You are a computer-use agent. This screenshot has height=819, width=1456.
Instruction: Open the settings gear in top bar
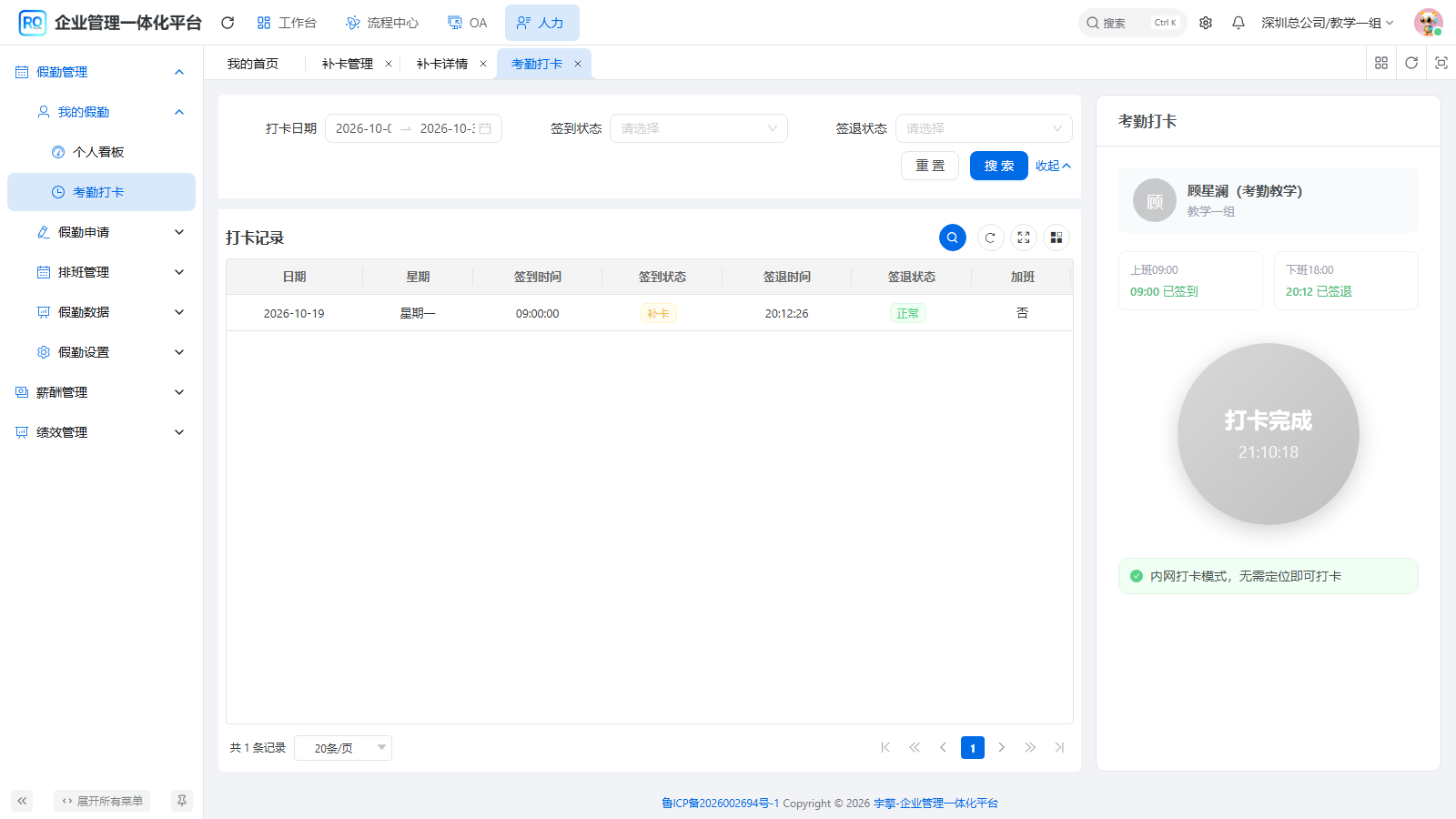[x=1206, y=23]
